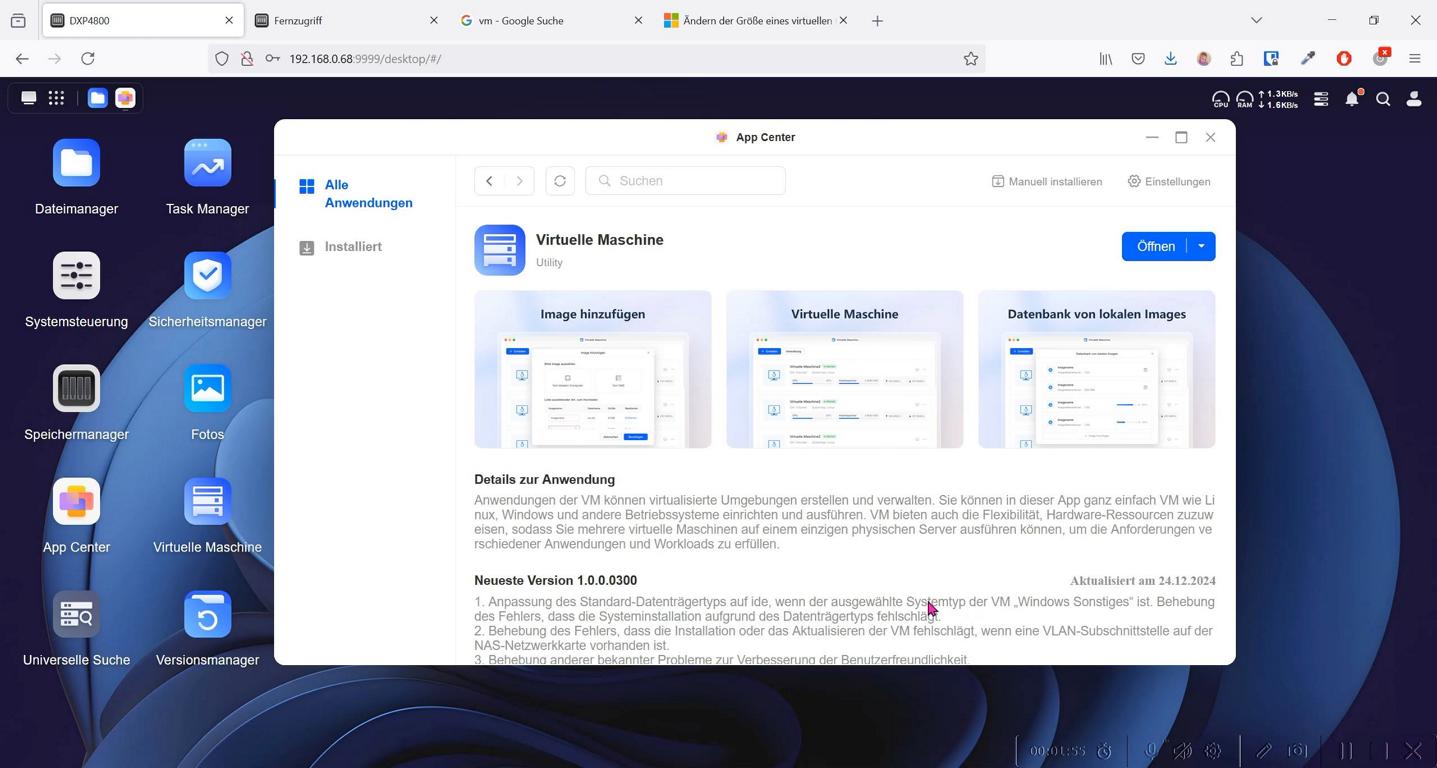Switch to the file manager taskbar shortcut
The image size is (1437, 768).
pos(97,98)
